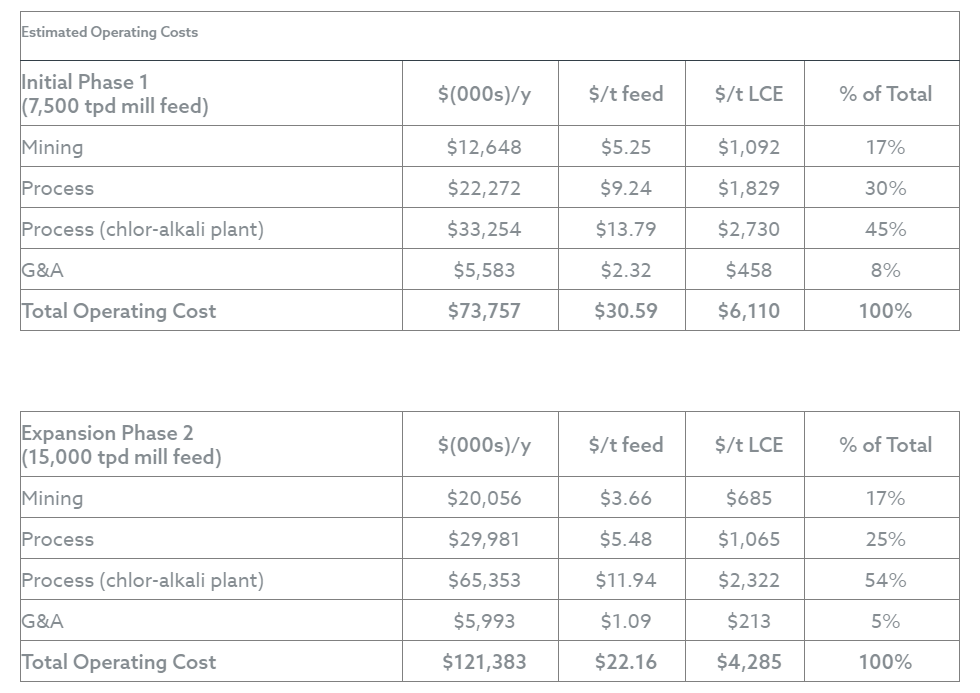
Task: Click the $12,648 mining cost cell
Action: coord(484,147)
